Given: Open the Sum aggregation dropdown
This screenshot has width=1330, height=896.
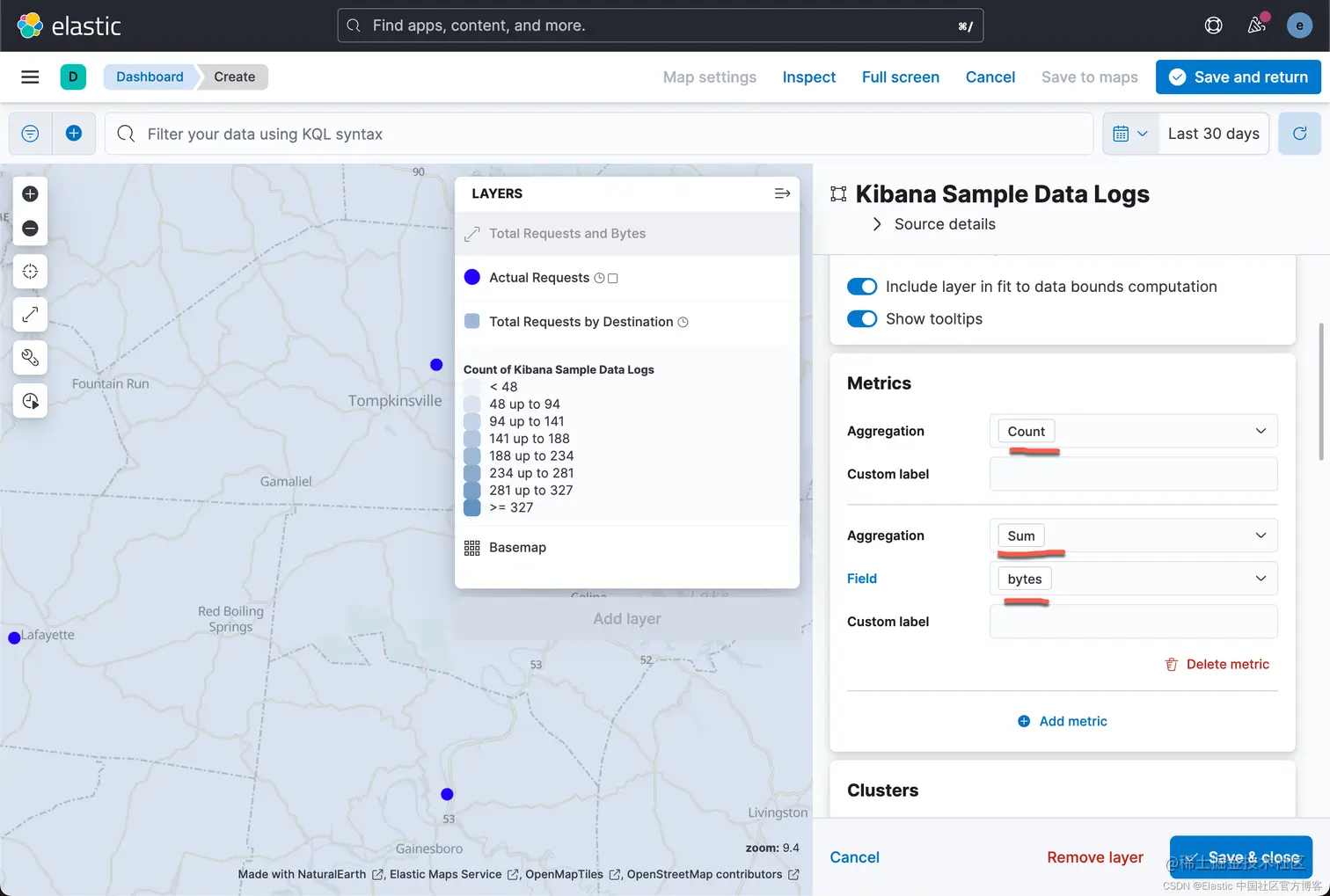Looking at the screenshot, I should [x=1133, y=535].
